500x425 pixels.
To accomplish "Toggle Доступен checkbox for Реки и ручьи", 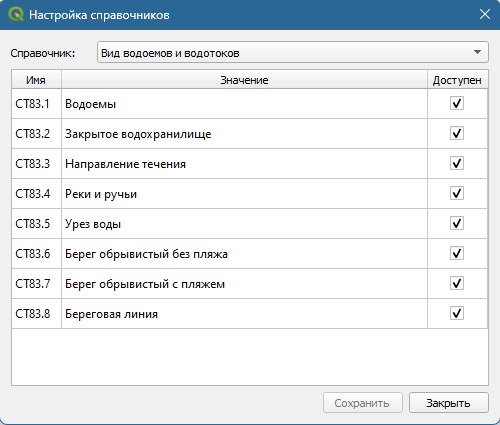I will pos(457,193).
